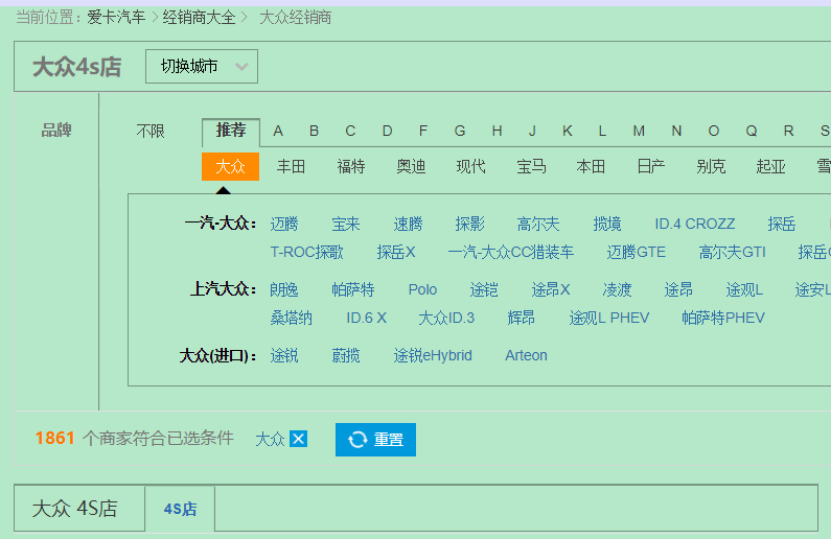Choose 宝马 from brand list

pyautogui.click(x=531, y=167)
